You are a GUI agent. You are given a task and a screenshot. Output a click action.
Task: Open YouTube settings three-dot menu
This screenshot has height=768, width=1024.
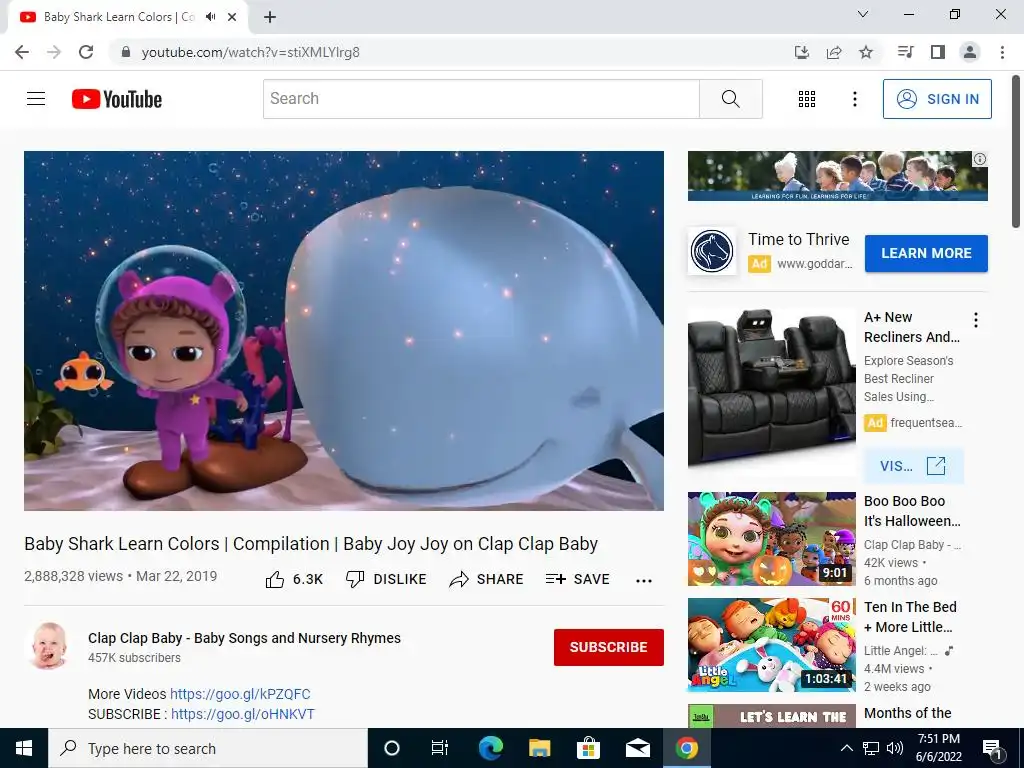coord(854,99)
